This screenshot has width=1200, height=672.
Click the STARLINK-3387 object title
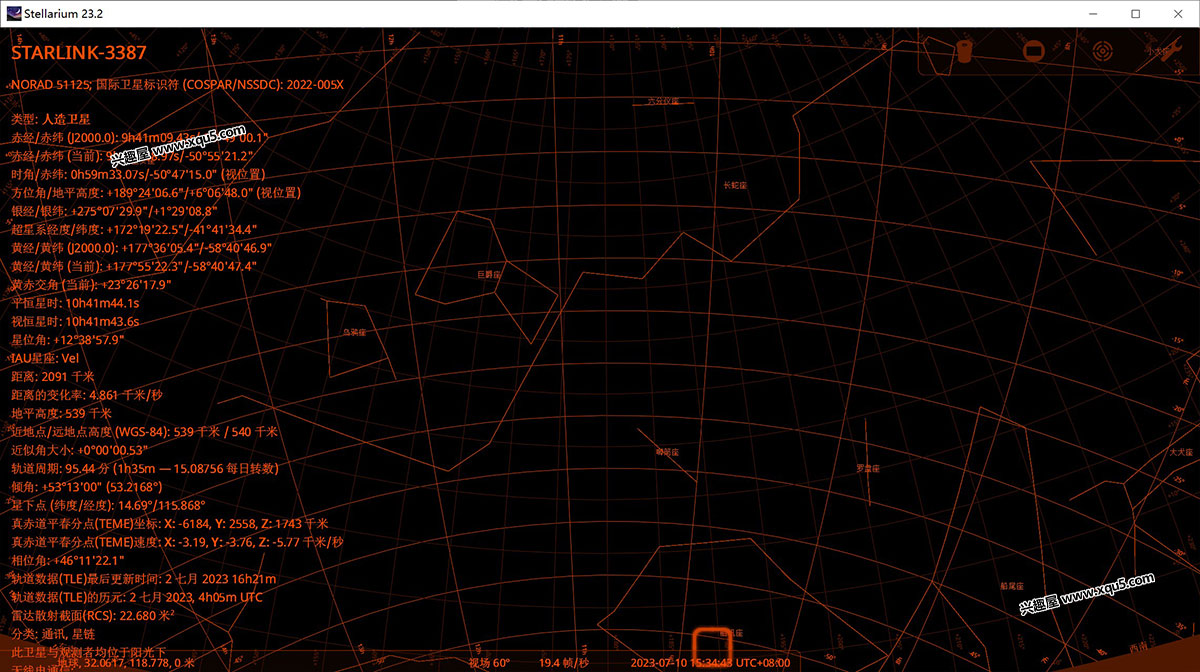[79, 52]
